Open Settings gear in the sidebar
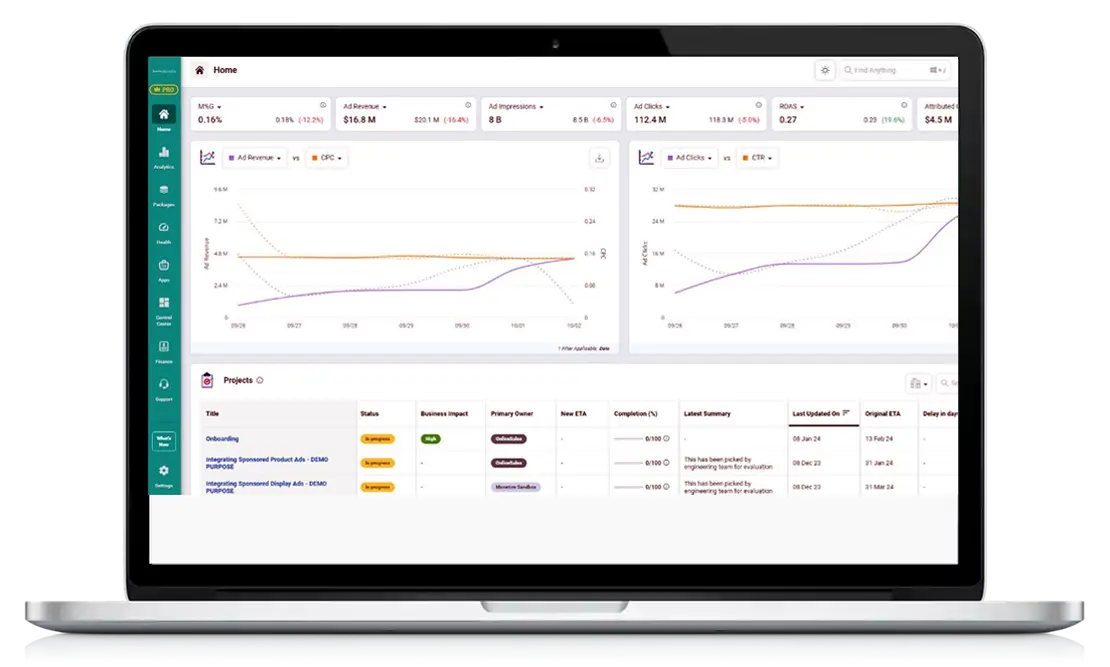The width and height of the screenshot is (1110, 667). 163,473
